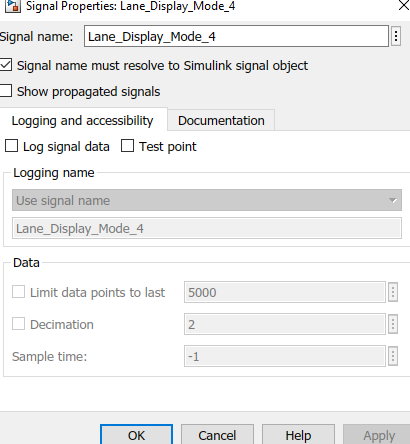
Task: Click the Cancel button
Action: (x=217, y=435)
